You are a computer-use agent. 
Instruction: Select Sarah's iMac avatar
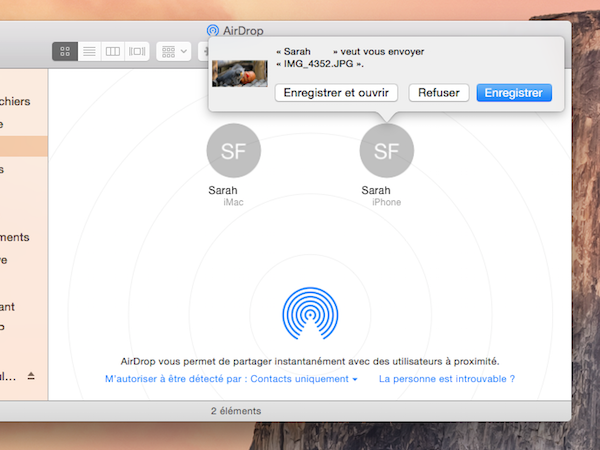click(234, 150)
